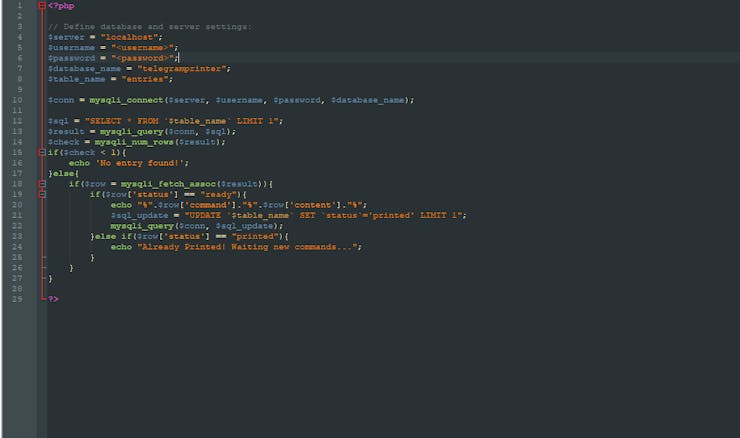Click the }else{ statement on line 17
This screenshot has width=740, height=438.
coord(64,173)
